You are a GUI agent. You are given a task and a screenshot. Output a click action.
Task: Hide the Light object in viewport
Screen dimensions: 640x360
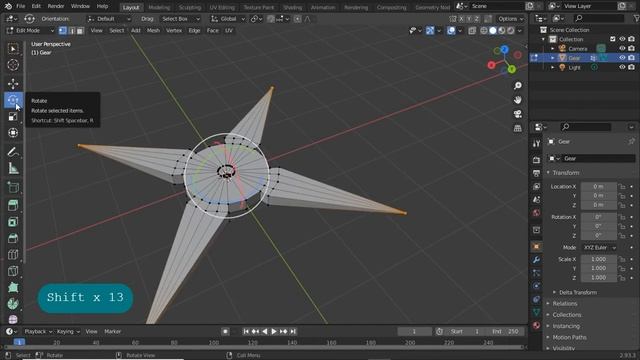click(622, 67)
